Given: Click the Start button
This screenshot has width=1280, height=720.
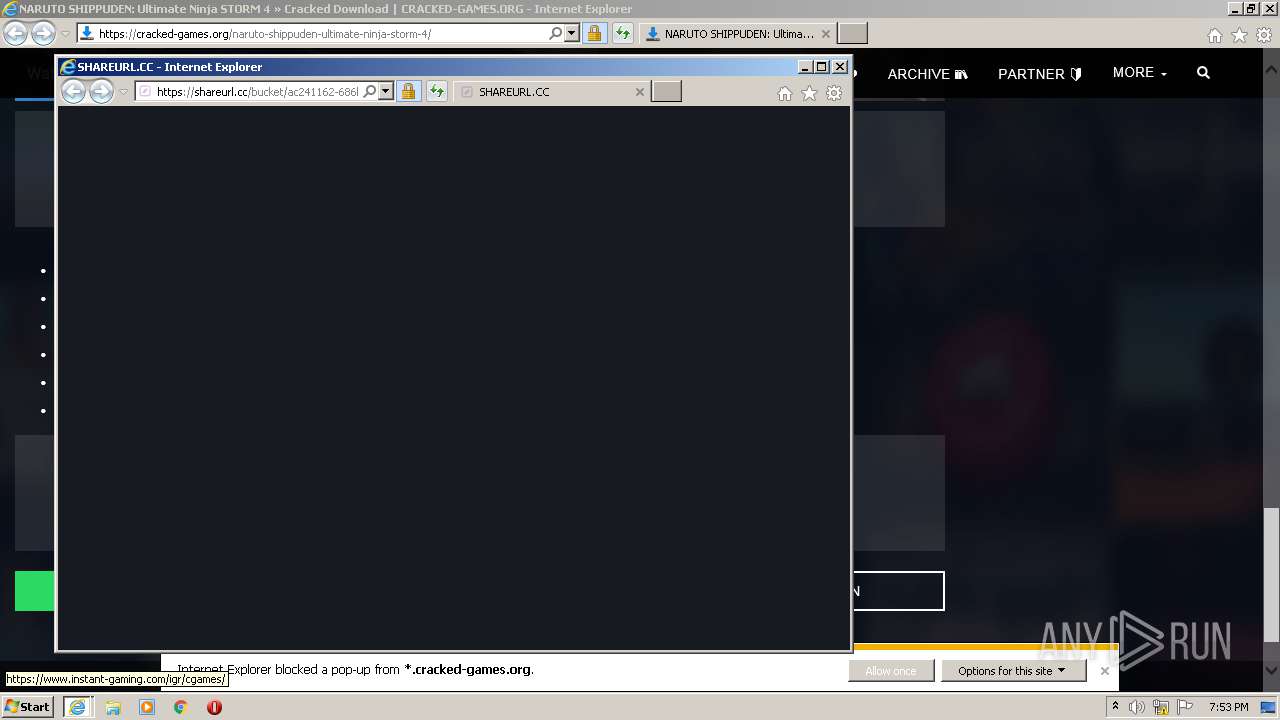Looking at the screenshot, I should 28,706.
